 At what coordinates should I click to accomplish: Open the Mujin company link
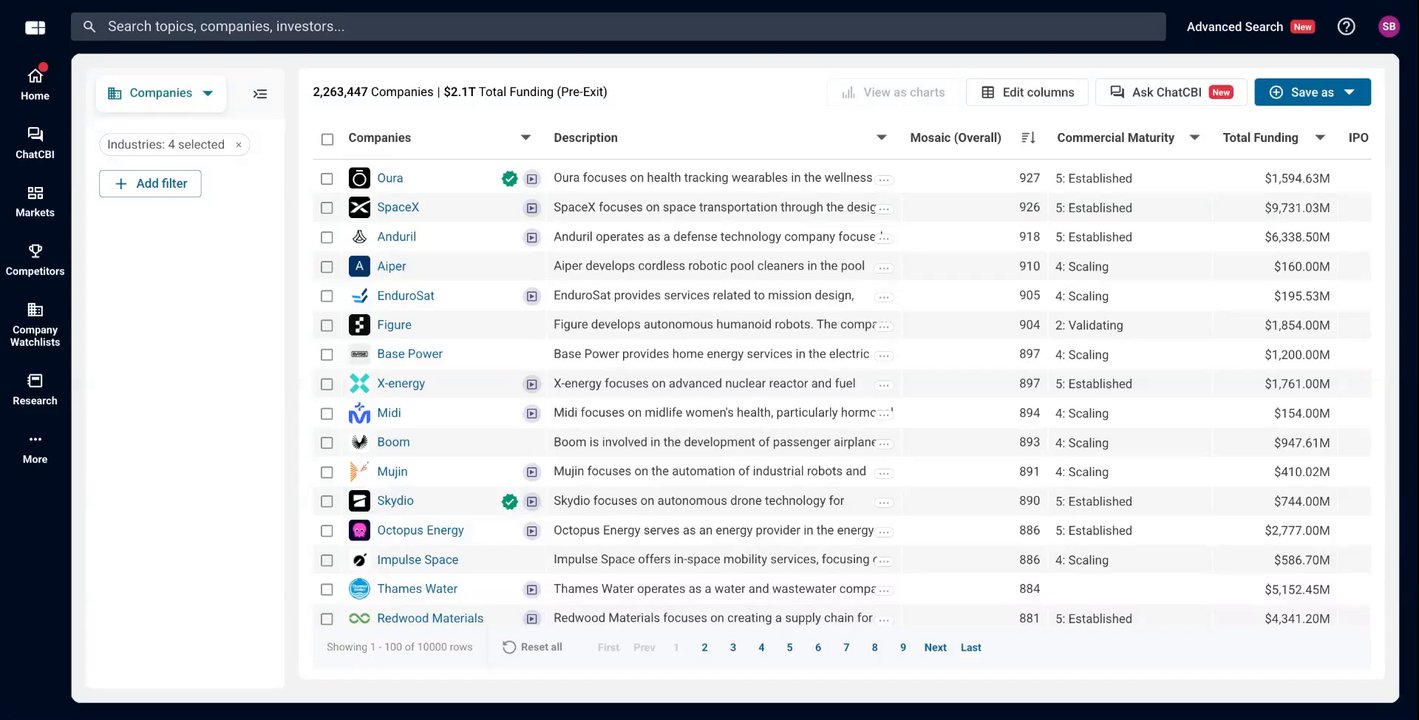pyautogui.click(x=392, y=472)
